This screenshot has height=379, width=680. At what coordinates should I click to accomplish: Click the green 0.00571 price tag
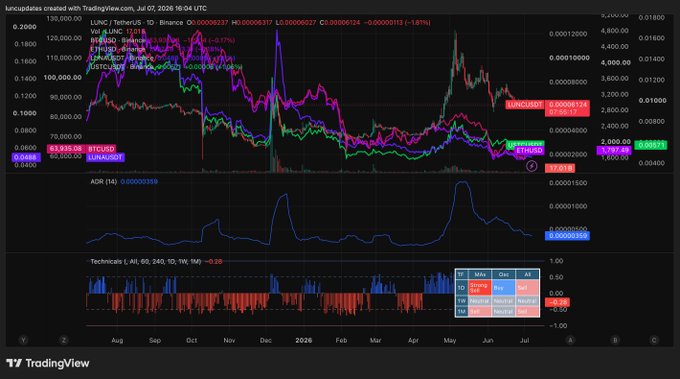651,145
